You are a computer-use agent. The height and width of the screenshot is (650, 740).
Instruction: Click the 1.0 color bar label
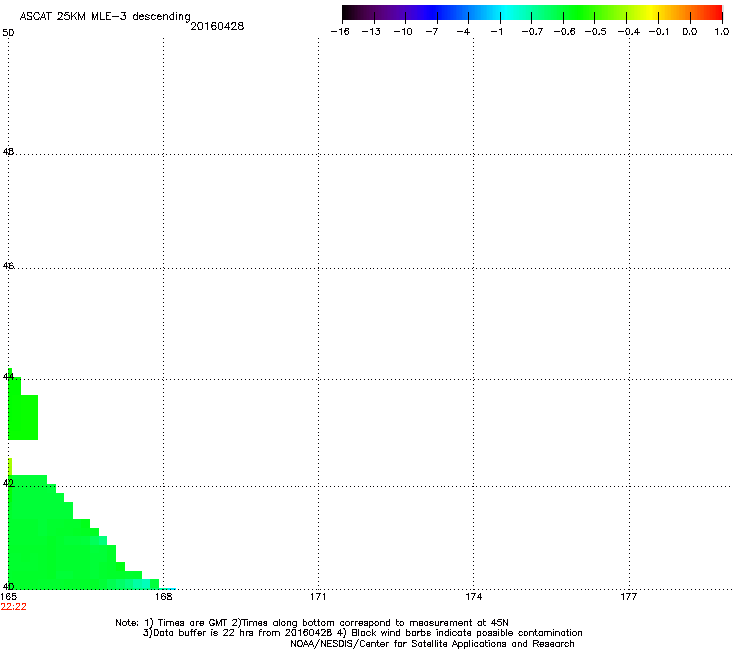722,32
